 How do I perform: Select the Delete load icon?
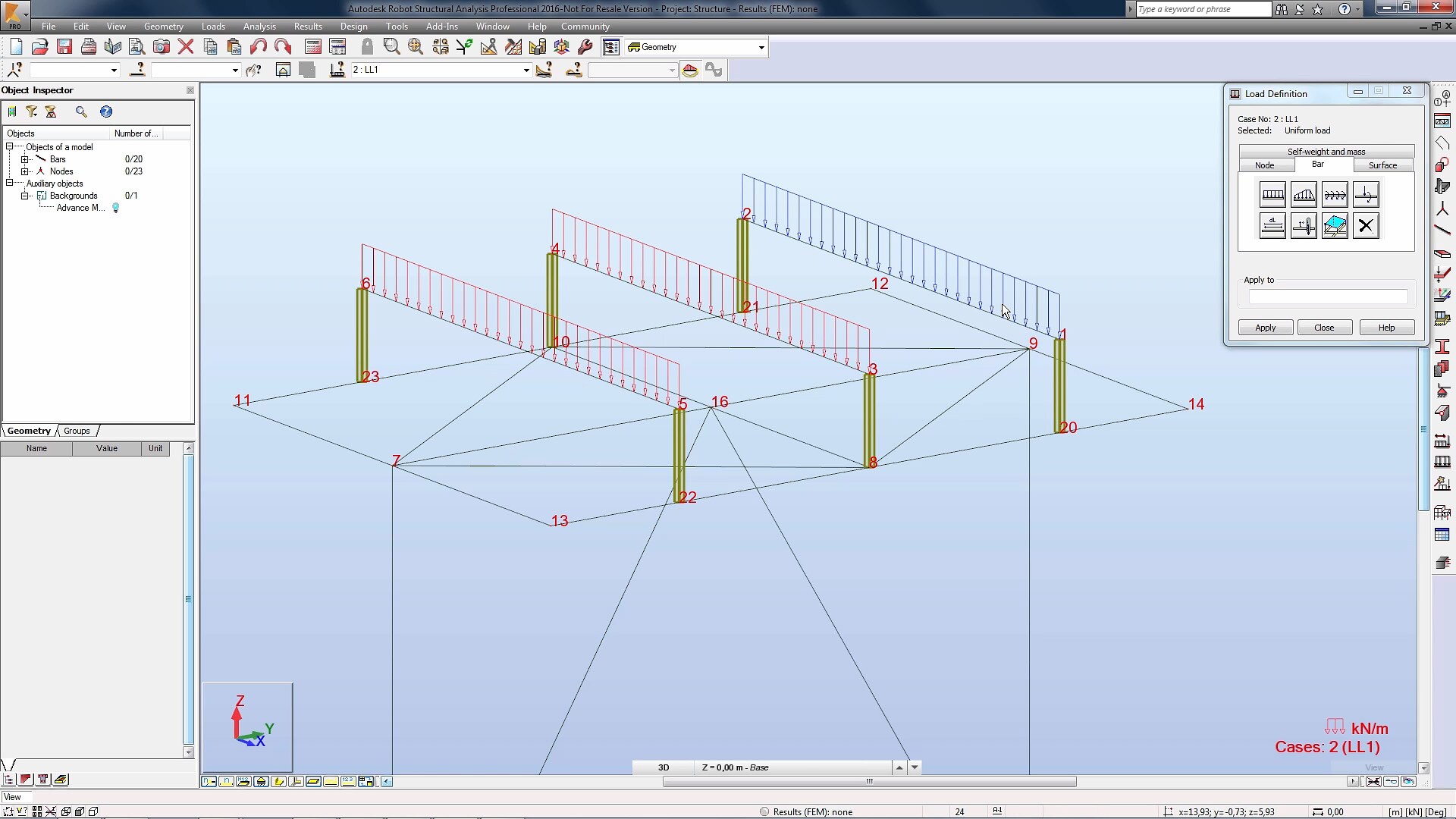coord(1366,226)
